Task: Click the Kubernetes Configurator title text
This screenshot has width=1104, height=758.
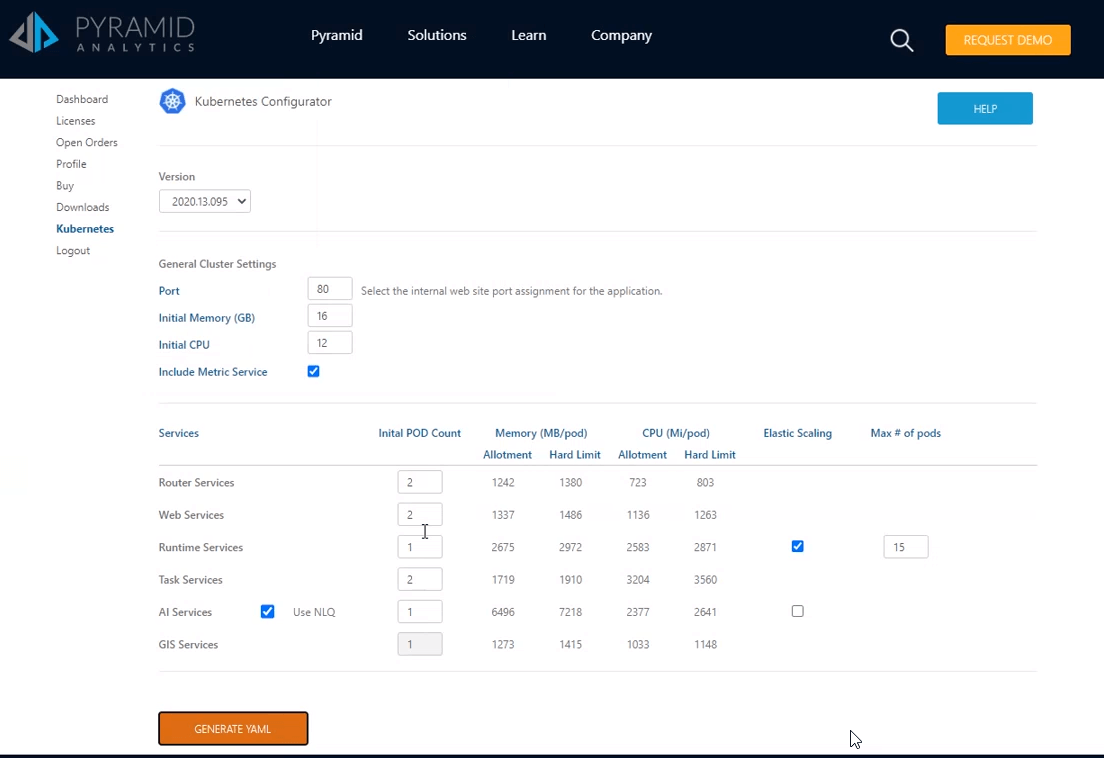Action: click(263, 101)
